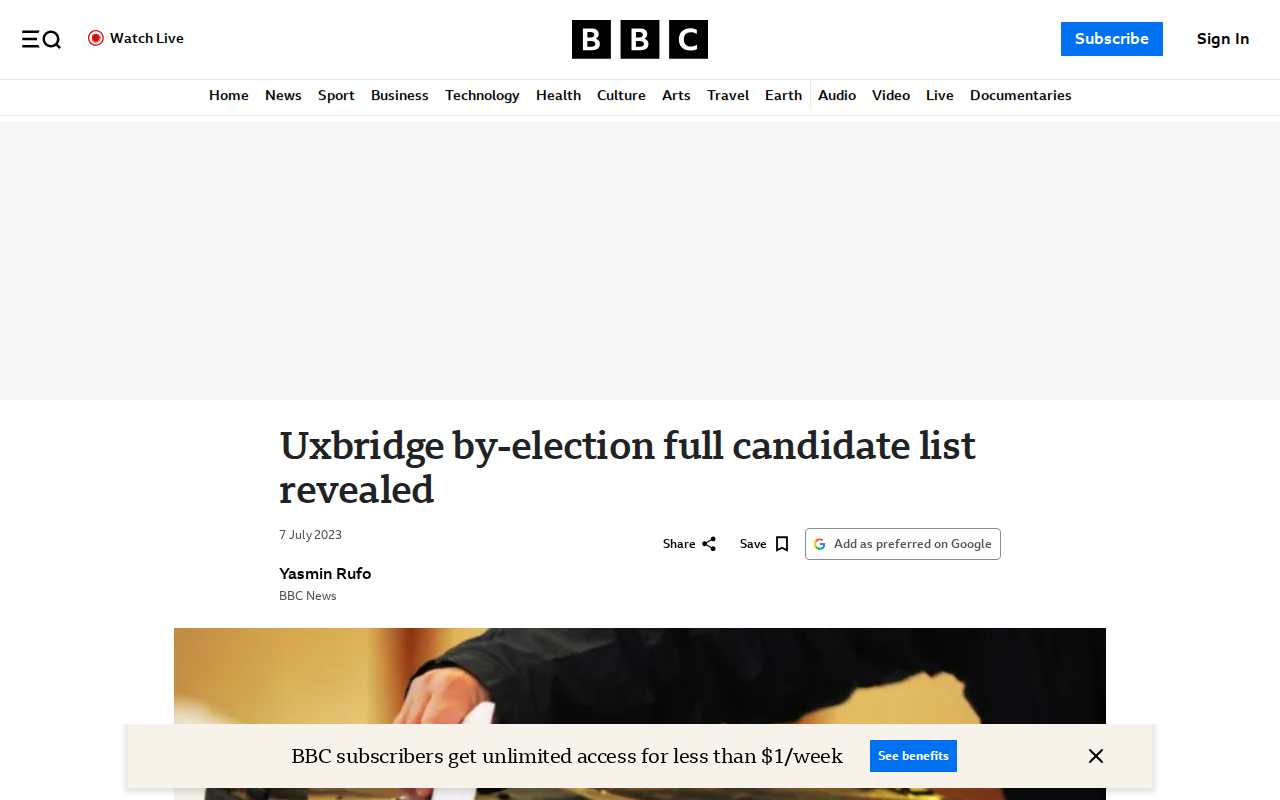
Task: Click the Share icon under the headline
Action: coord(709,544)
